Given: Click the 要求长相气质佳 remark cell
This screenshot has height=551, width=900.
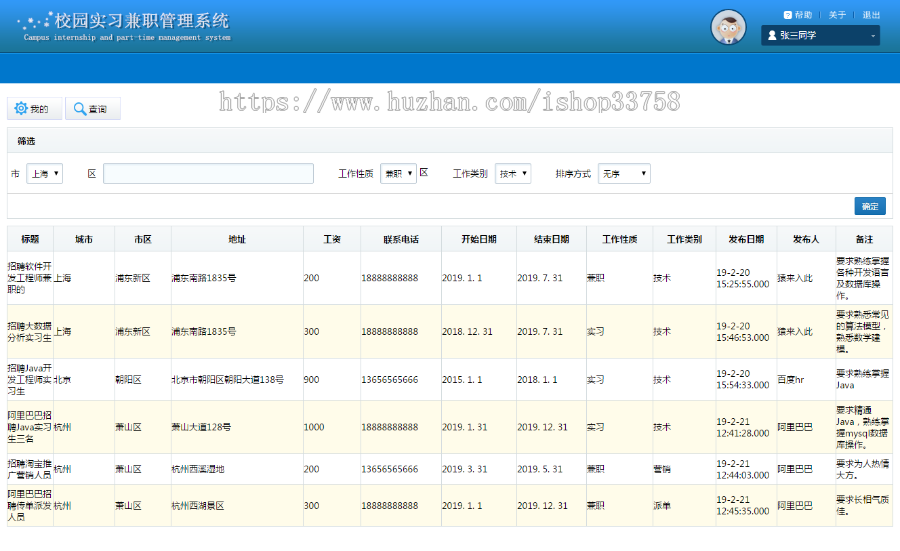Looking at the screenshot, I should click(x=864, y=506).
